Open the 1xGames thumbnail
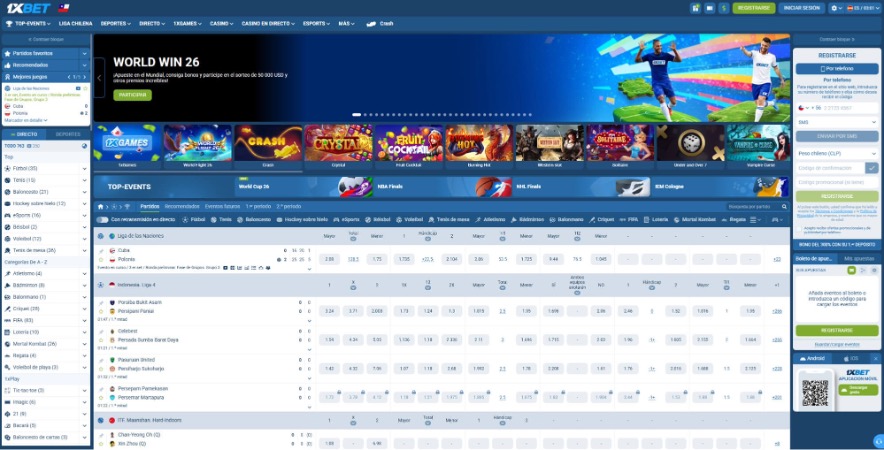Image resolution: width=884 pixels, height=450 pixels. (127, 147)
